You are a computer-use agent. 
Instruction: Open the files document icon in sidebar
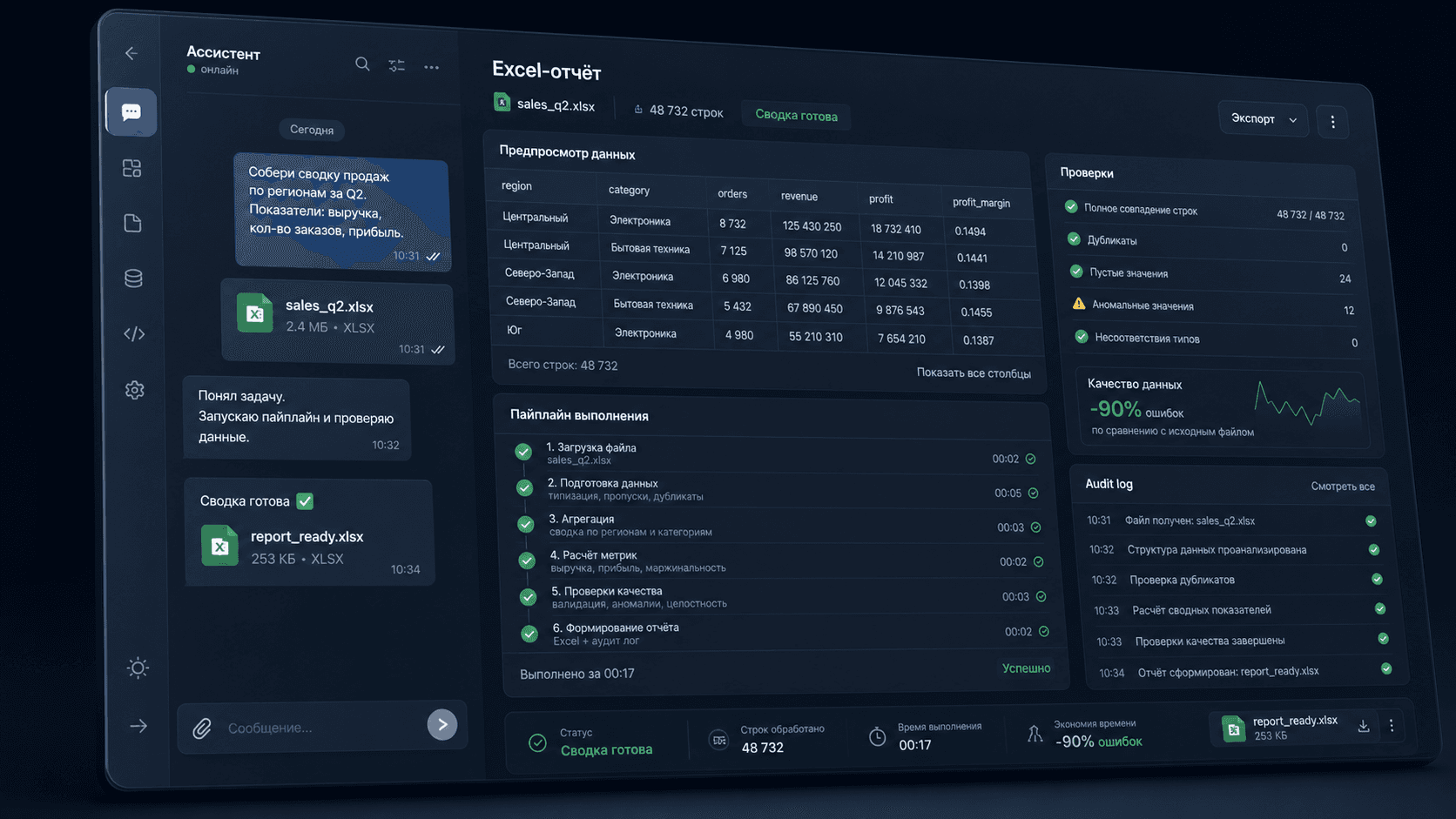tap(132, 224)
